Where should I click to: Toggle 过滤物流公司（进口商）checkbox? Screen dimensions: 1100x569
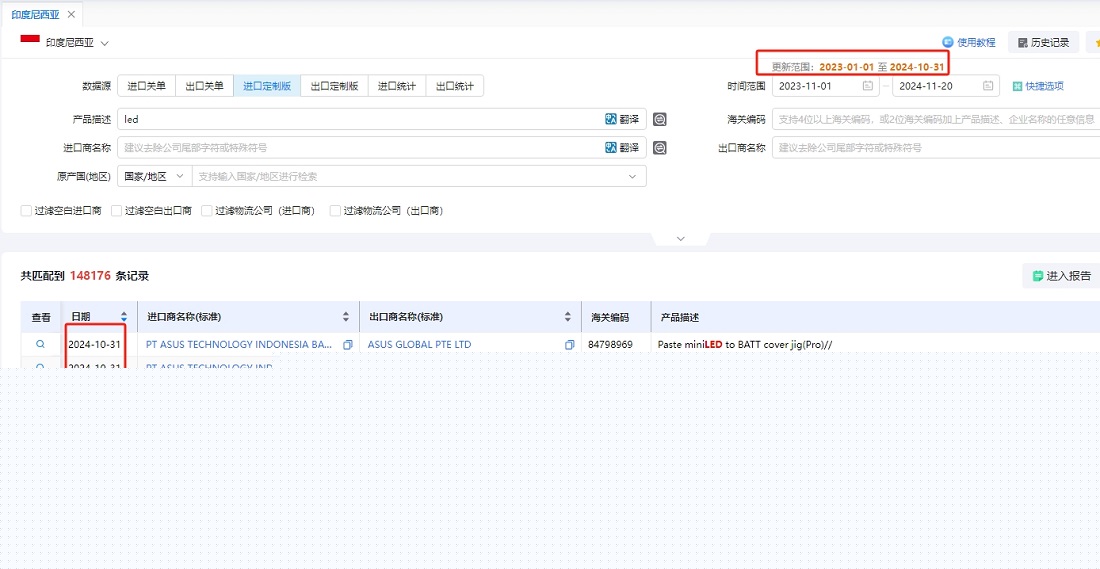click(x=207, y=211)
